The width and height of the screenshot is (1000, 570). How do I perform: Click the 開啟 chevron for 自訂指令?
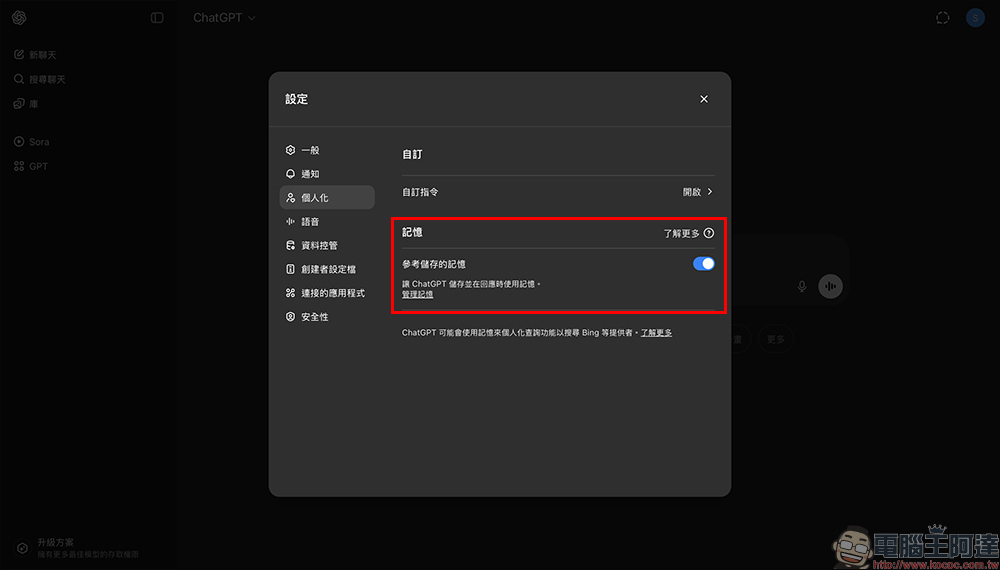pyautogui.click(x=698, y=192)
